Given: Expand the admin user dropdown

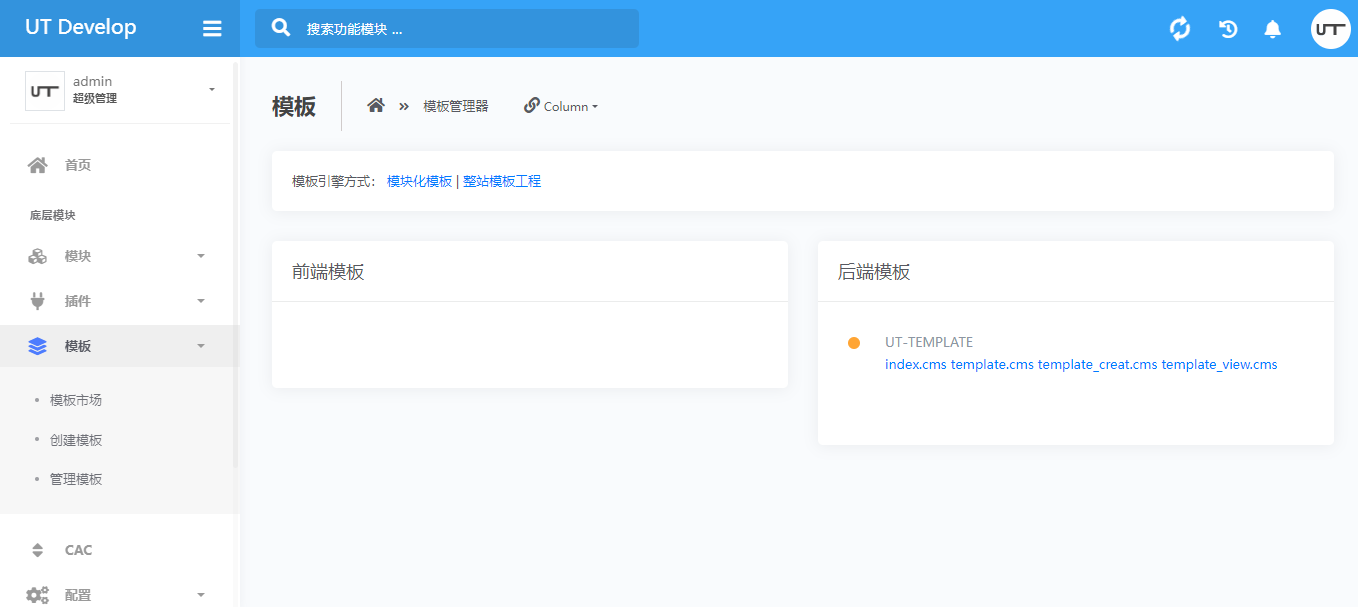Looking at the screenshot, I should click(x=211, y=90).
